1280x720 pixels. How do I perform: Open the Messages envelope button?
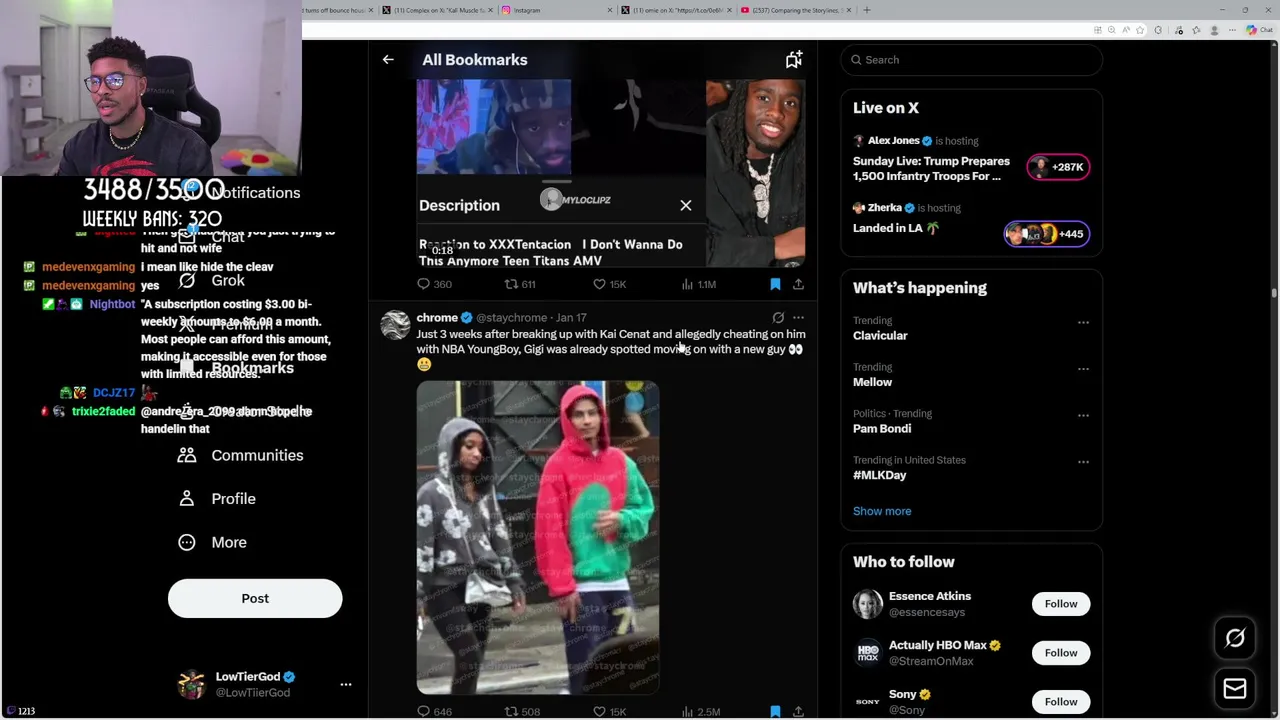pyautogui.click(x=1235, y=688)
